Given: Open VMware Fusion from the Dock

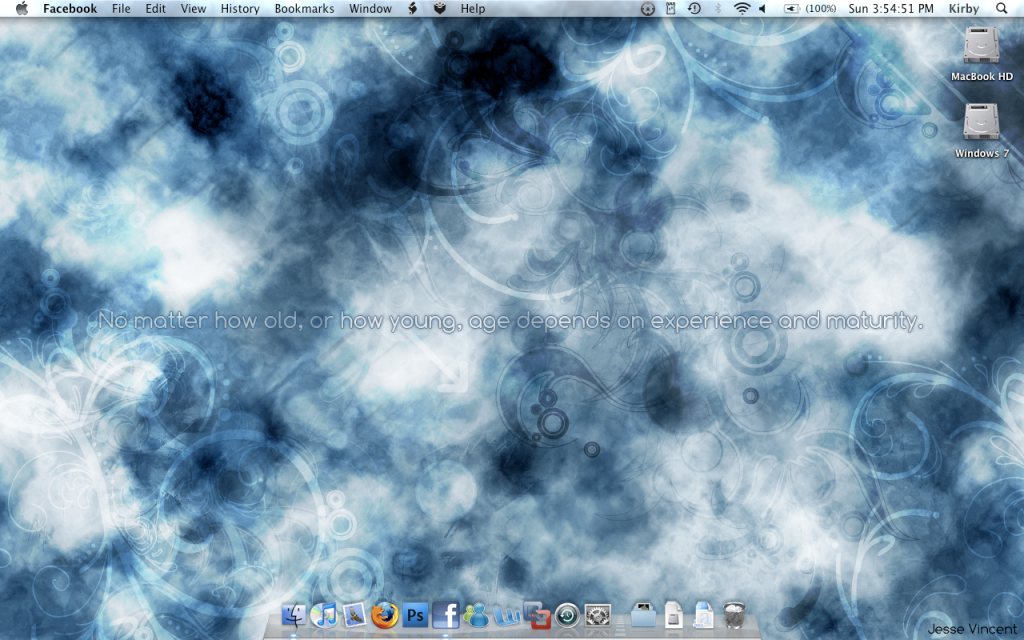Looking at the screenshot, I should coord(537,615).
